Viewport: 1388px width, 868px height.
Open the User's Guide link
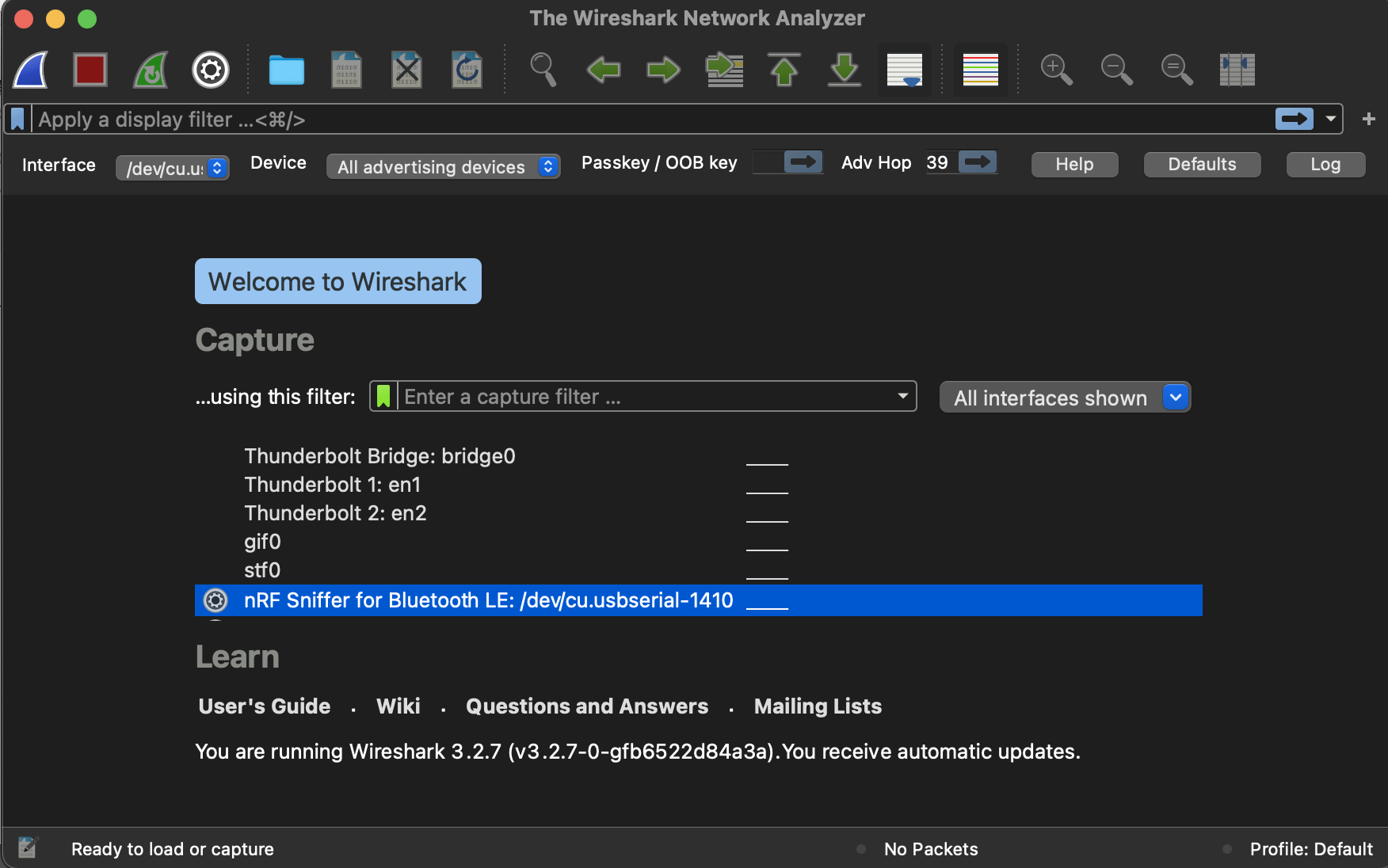pyautogui.click(x=265, y=706)
